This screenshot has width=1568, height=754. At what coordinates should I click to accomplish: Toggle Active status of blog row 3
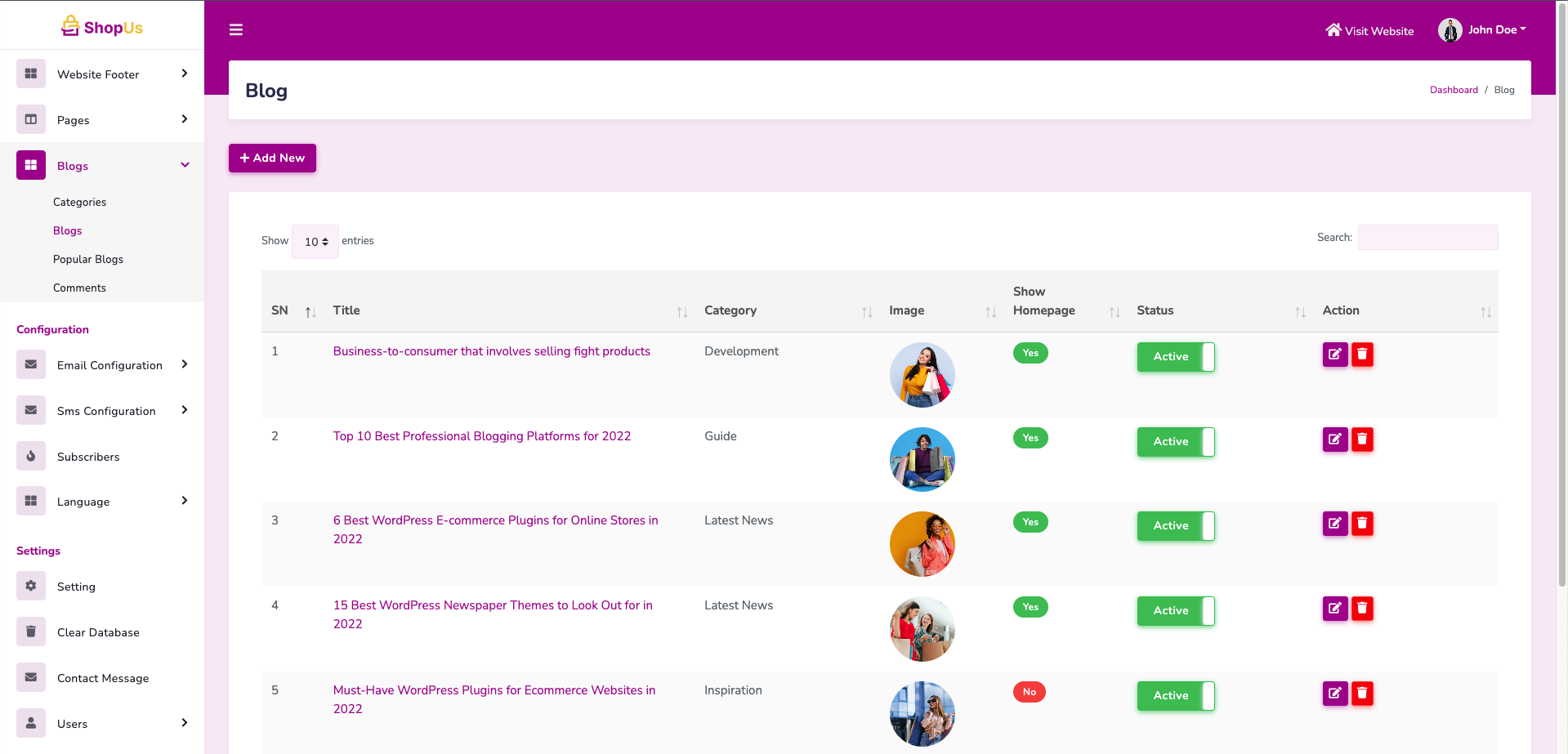pos(1175,526)
